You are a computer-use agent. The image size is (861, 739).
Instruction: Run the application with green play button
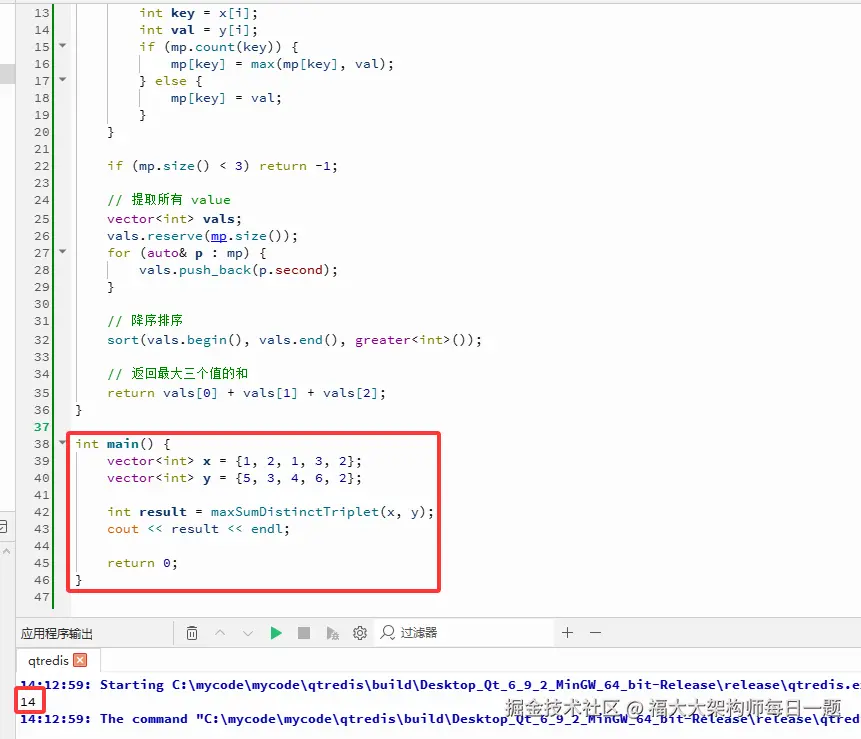click(276, 633)
